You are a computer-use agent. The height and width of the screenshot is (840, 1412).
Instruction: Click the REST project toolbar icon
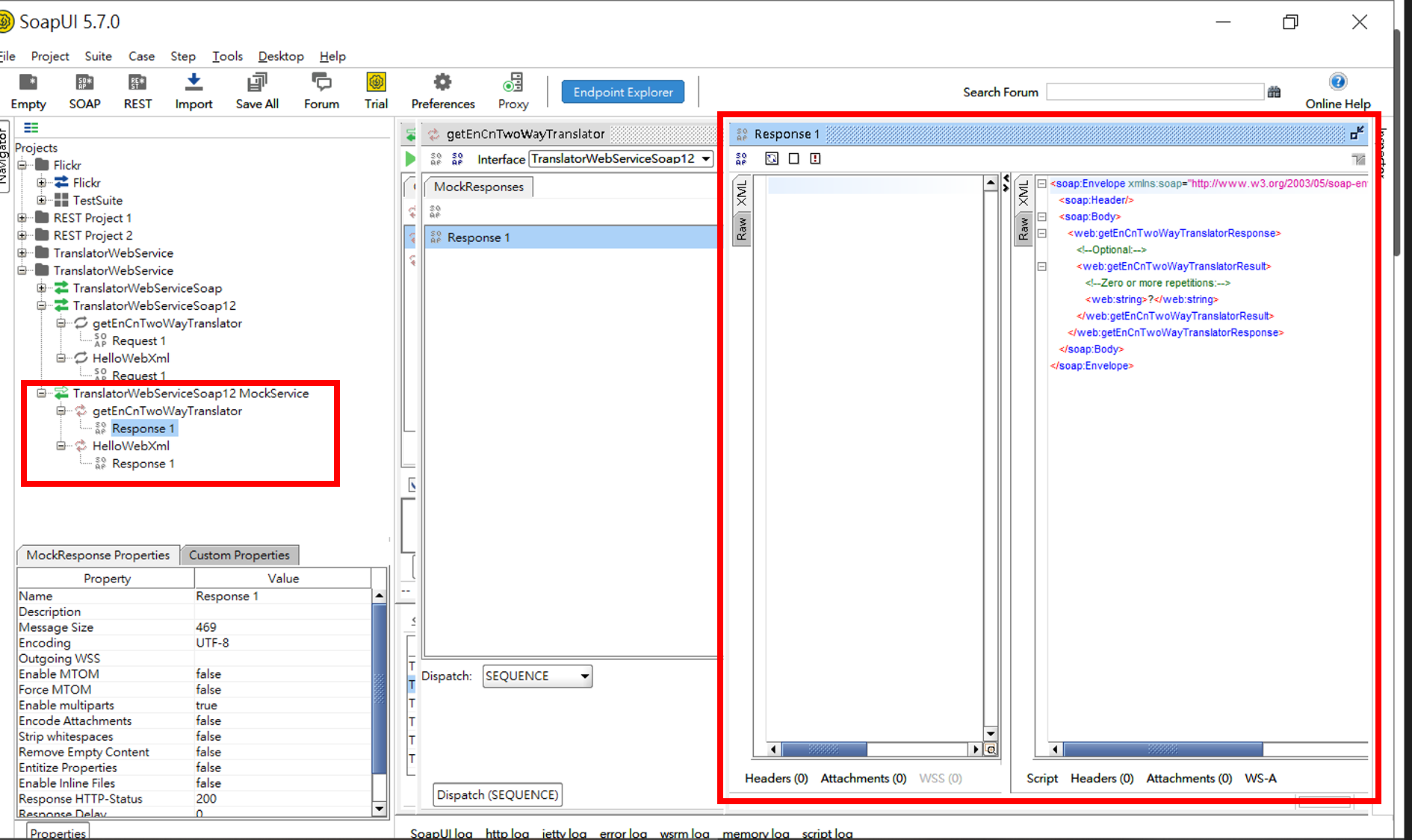pos(137,83)
